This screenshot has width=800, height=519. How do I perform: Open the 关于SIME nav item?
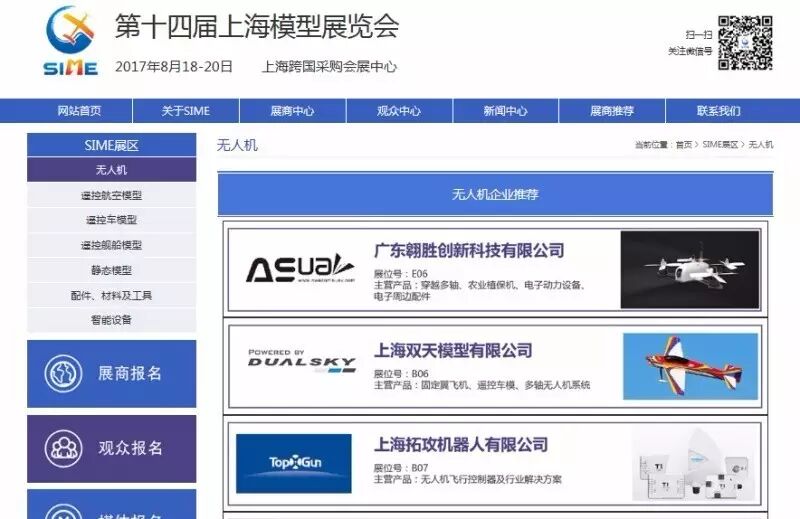click(x=186, y=111)
